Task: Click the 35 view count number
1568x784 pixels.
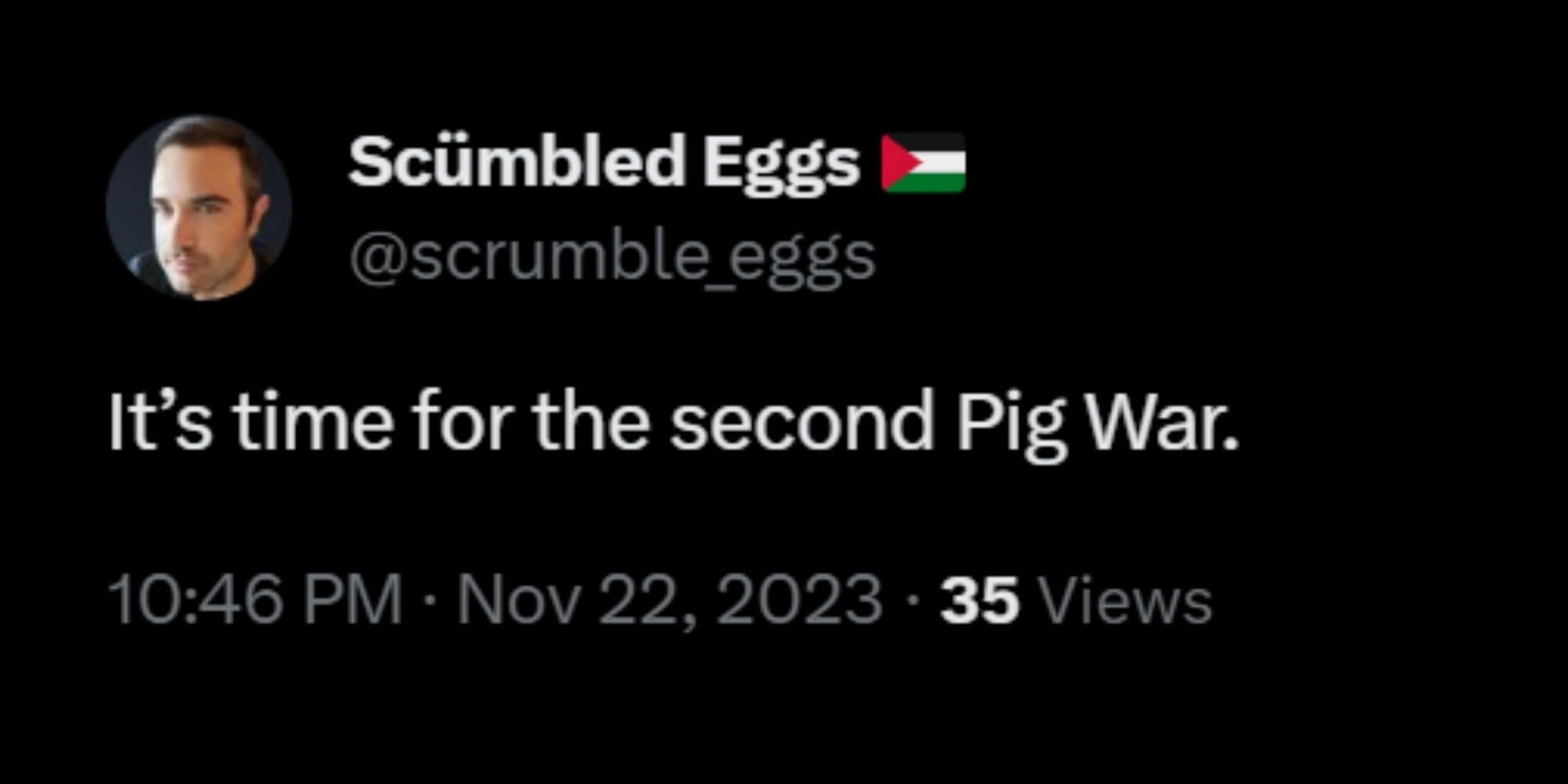Action: coord(979,600)
